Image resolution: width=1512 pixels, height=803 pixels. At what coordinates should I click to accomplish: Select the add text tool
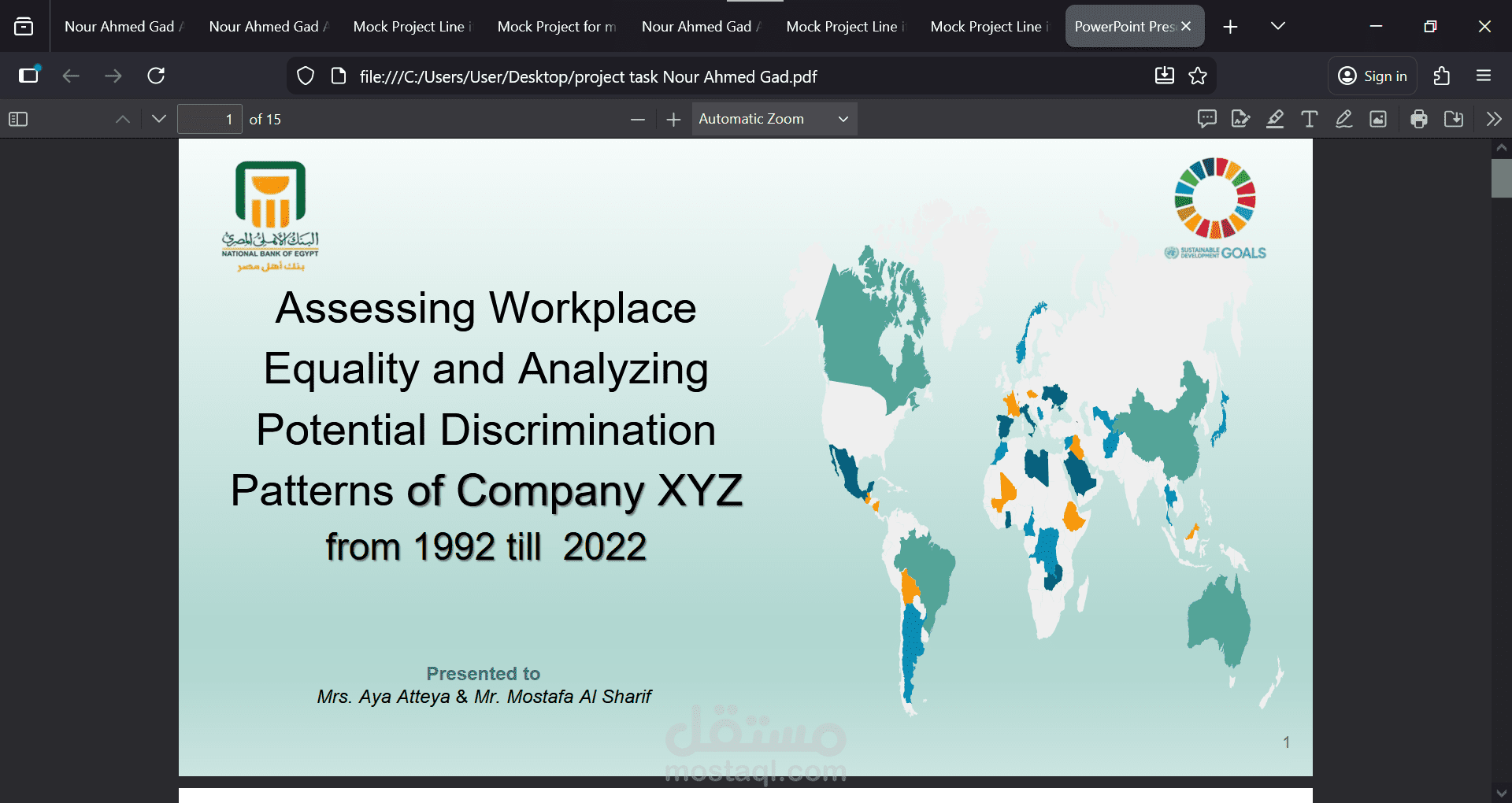coord(1309,119)
